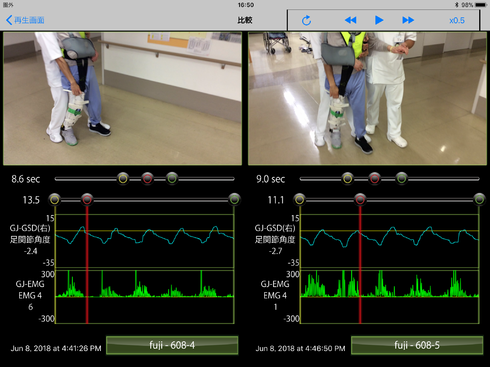Viewport: 490px width, 367px height.
Task: Tap the battery indicator in status bar
Action: 481,5
